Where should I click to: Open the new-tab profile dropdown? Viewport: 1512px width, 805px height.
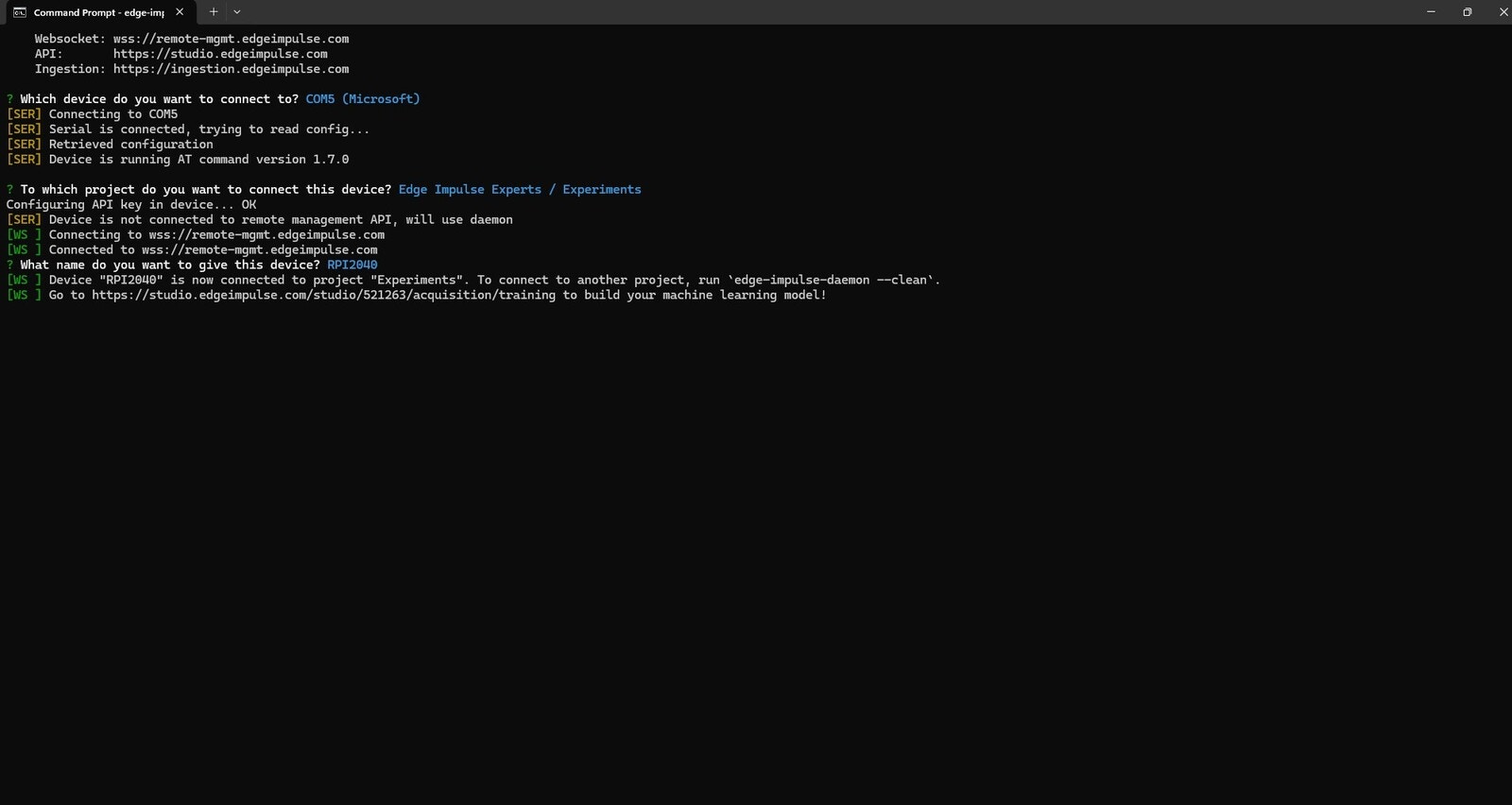(x=237, y=12)
